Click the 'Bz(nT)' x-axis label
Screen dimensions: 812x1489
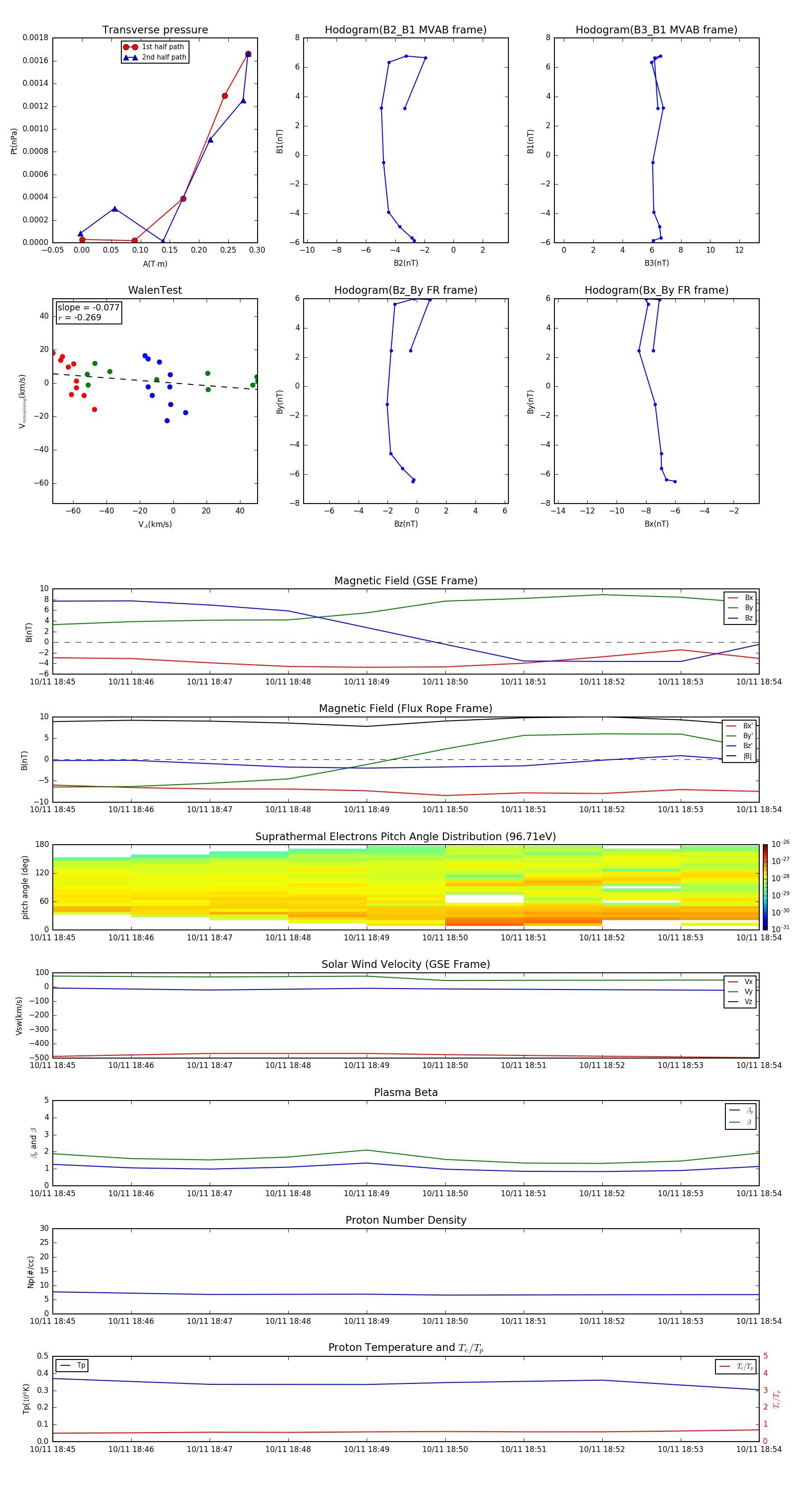[406, 524]
